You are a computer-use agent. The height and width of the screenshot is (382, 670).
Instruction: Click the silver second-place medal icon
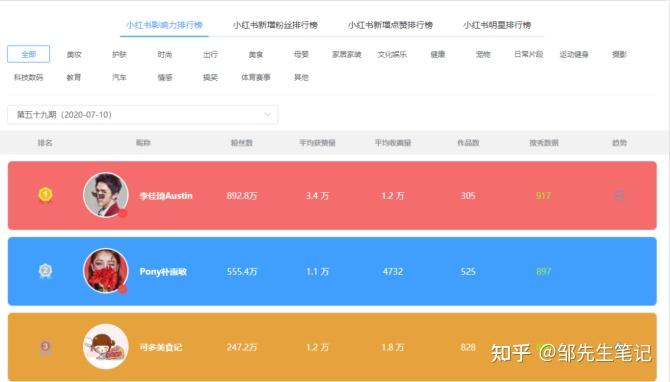[45, 271]
